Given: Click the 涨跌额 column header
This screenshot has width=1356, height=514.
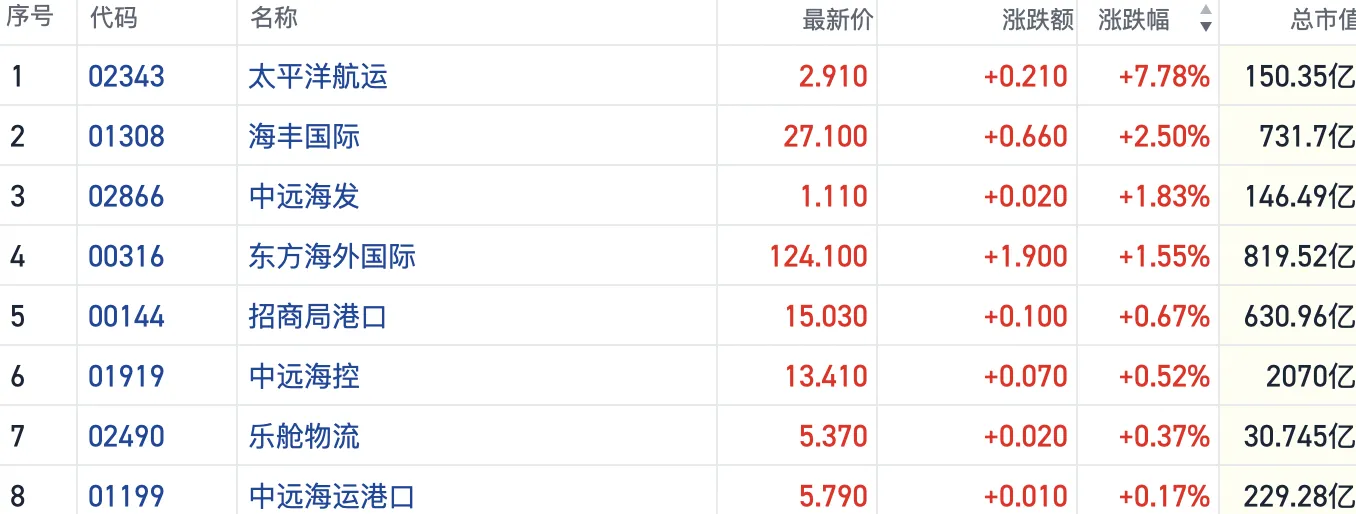Looking at the screenshot, I should (x=1037, y=20).
